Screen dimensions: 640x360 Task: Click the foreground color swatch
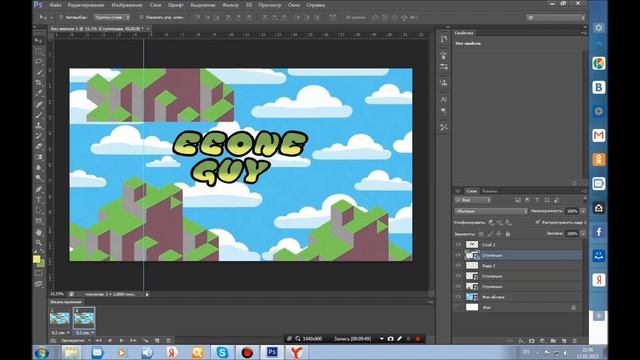point(37,259)
